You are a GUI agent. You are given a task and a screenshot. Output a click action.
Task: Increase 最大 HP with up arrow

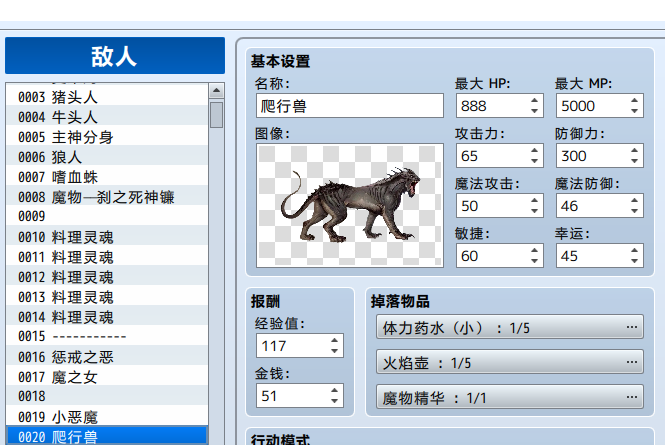click(534, 101)
